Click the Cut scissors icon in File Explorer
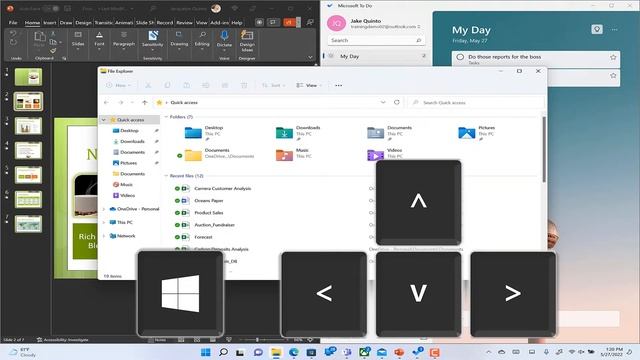 click(x=148, y=85)
